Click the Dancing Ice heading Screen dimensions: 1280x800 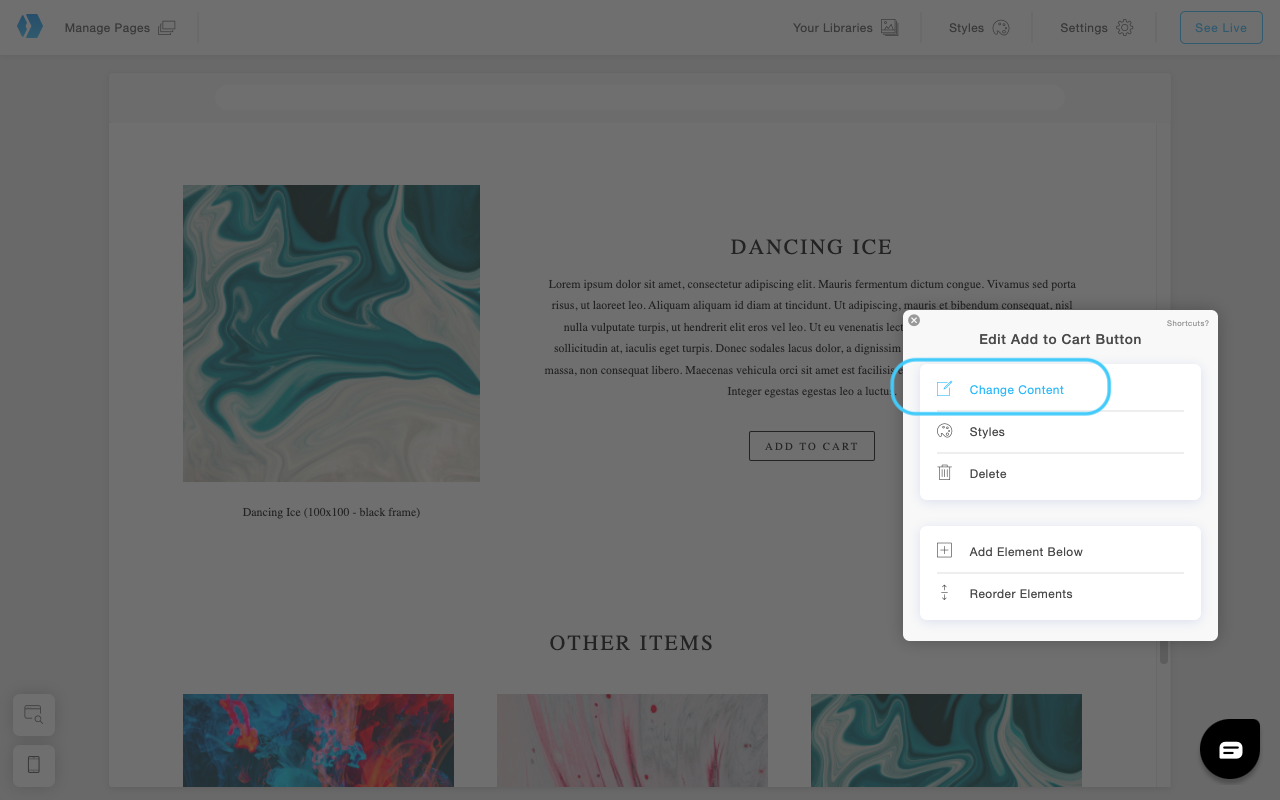[x=811, y=247]
